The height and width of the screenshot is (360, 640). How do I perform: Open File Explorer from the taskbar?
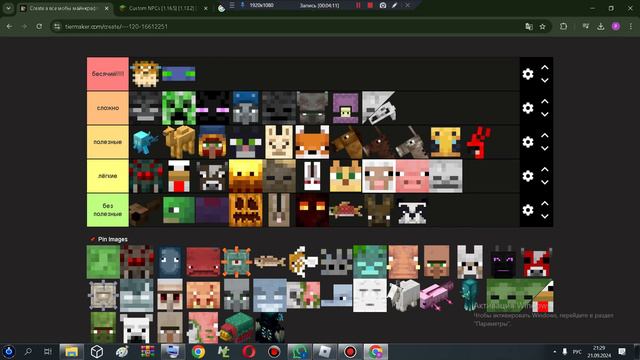[x=71, y=351]
